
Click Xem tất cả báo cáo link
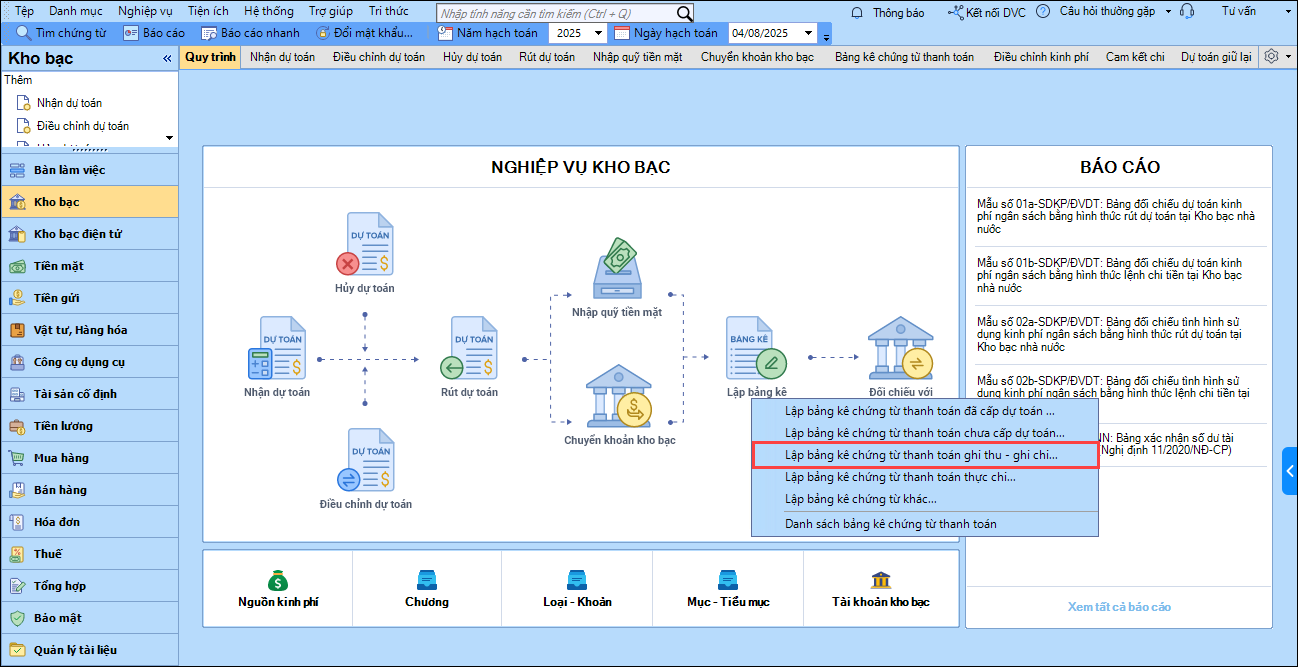point(1119,606)
